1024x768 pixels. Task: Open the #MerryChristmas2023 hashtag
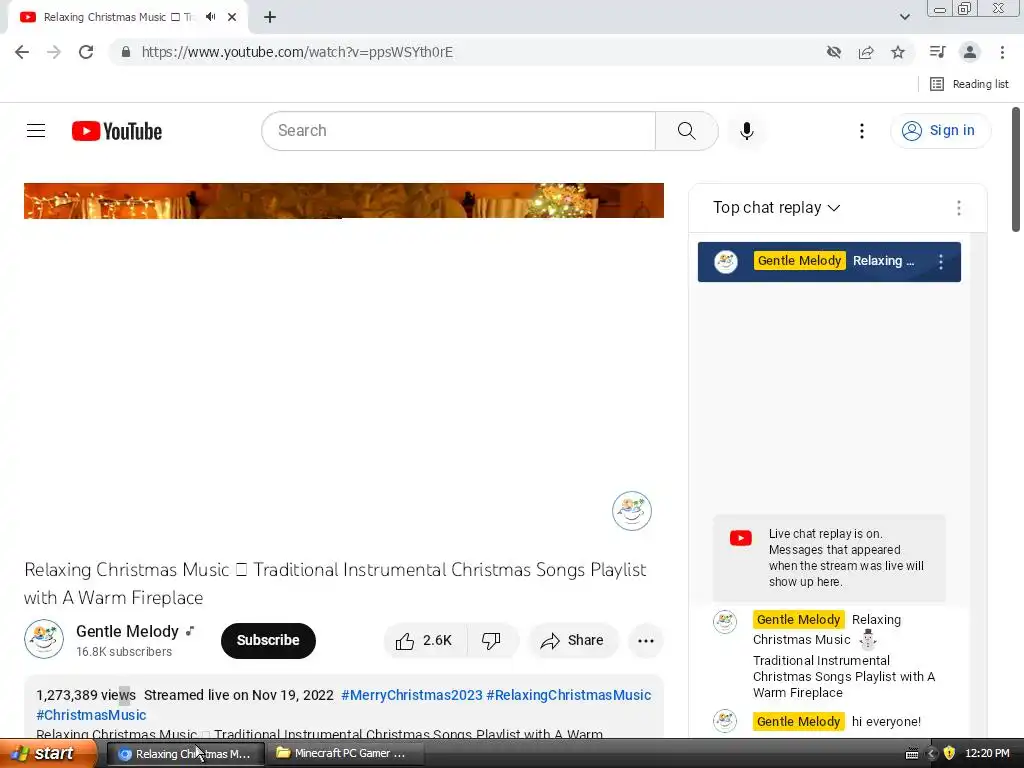coord(411,695)
